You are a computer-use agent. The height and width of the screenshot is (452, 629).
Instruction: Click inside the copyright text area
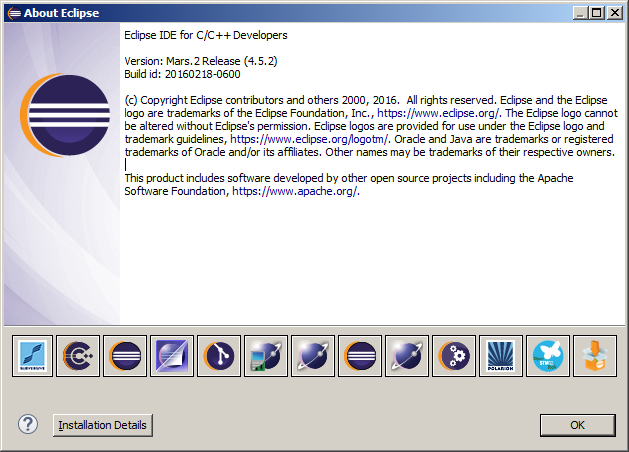[x=370, y=127]
